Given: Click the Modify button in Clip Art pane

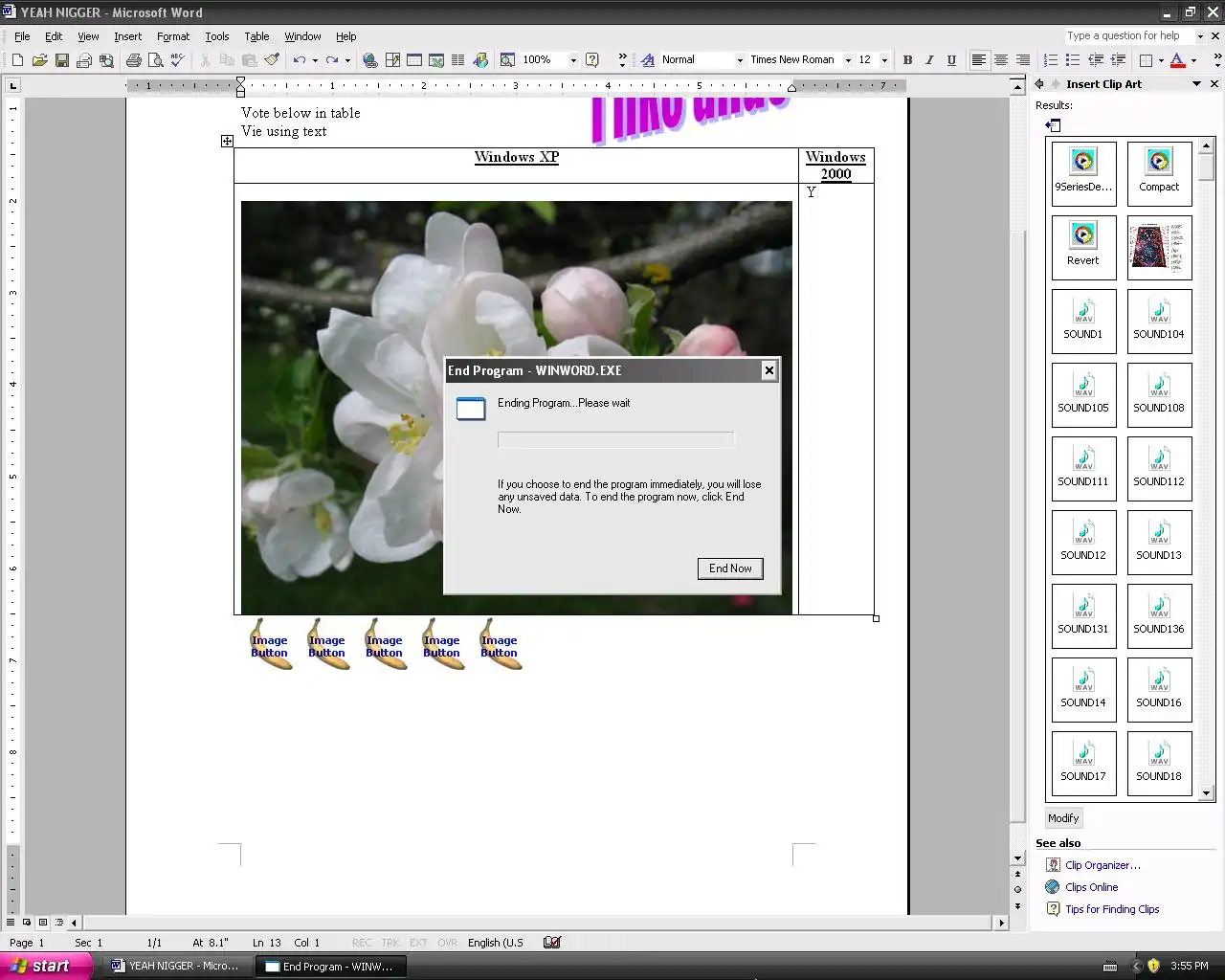Looking at the screenshot, I should tap(1062, 818).
